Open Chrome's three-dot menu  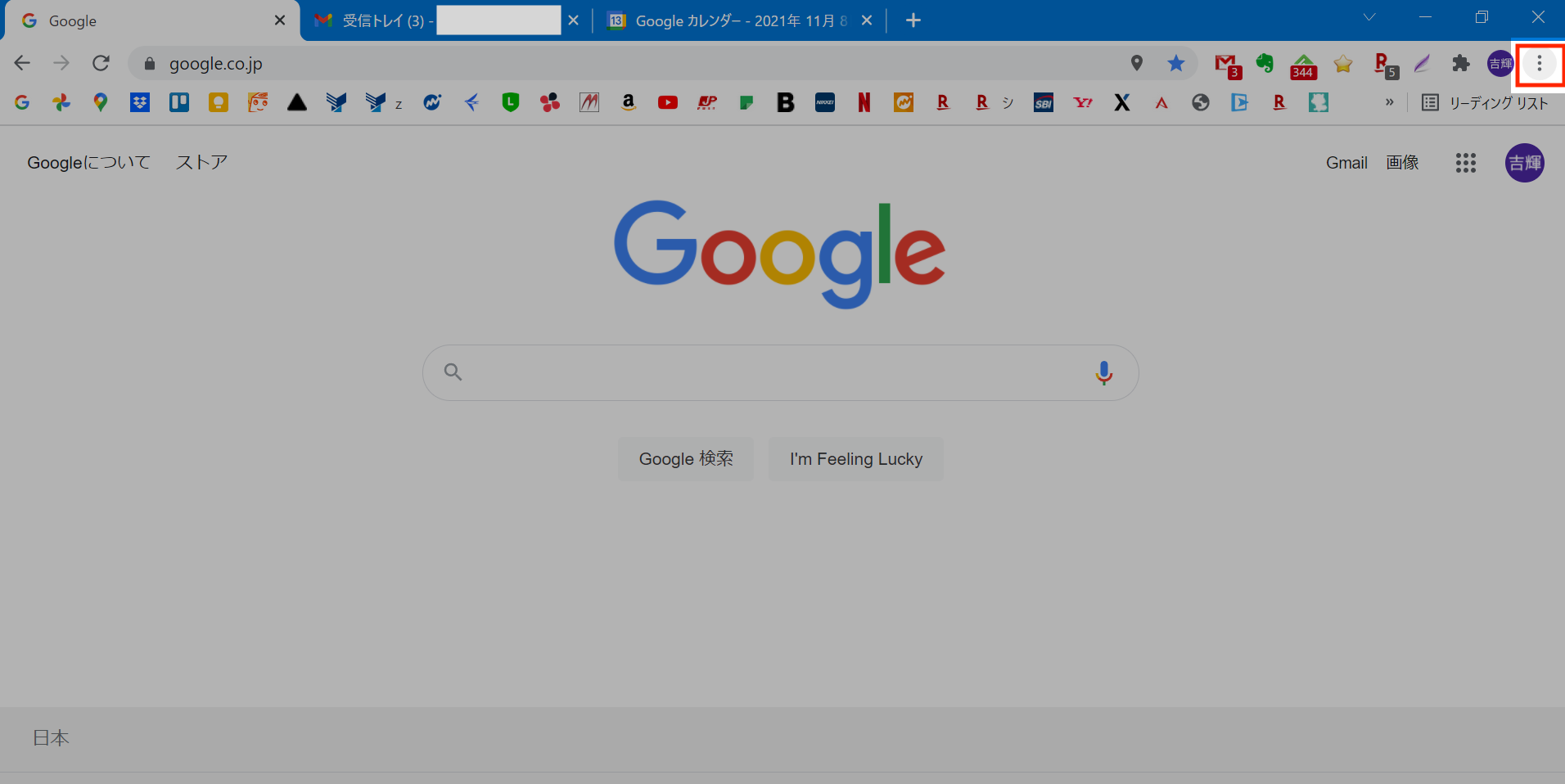click(1539, 64)
